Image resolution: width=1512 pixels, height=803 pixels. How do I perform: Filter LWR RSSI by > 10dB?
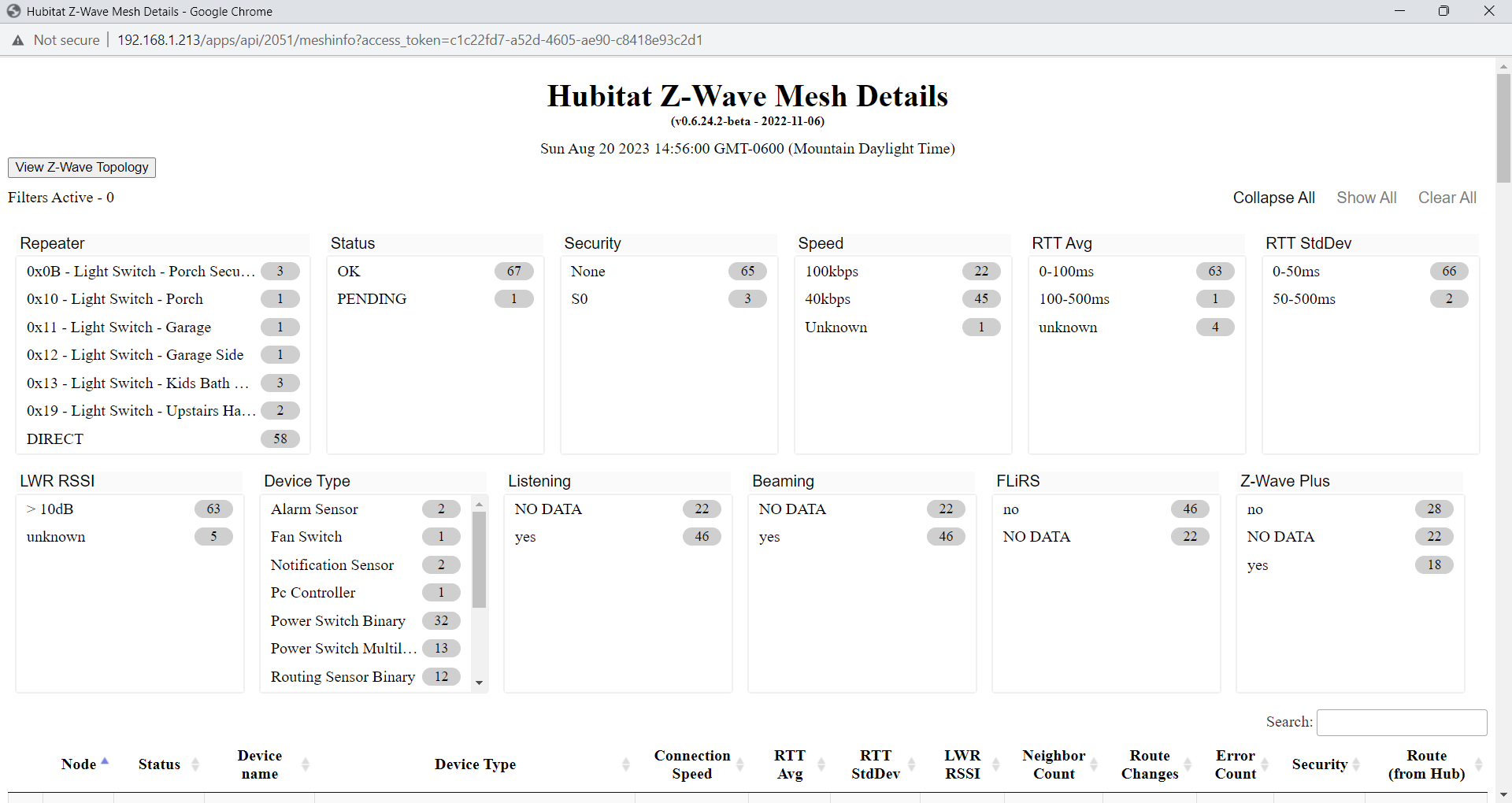pyautogui.click(x=129, y=509)
